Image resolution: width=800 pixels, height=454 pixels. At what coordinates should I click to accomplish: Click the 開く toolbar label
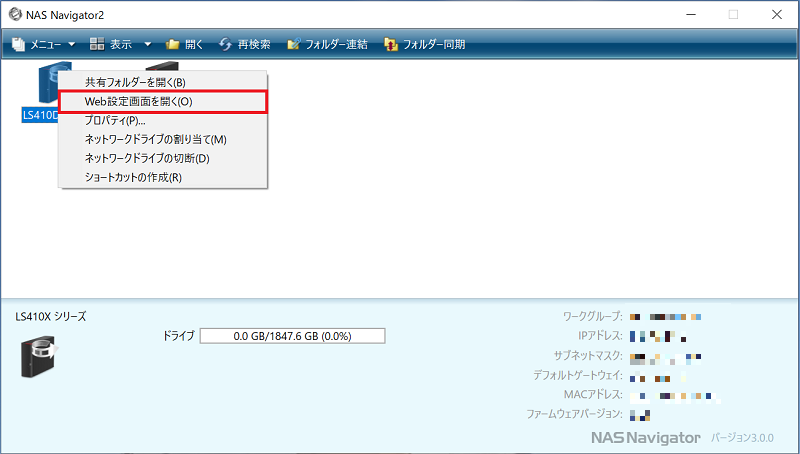pyautogui.click(x=194, y=44)
